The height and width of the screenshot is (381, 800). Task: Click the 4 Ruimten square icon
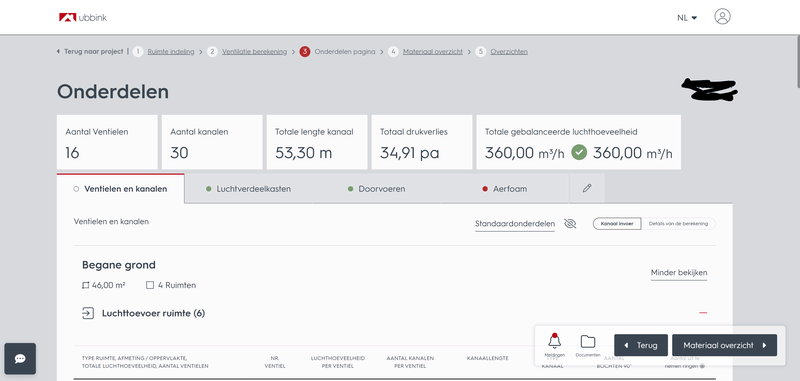(150, 286)
